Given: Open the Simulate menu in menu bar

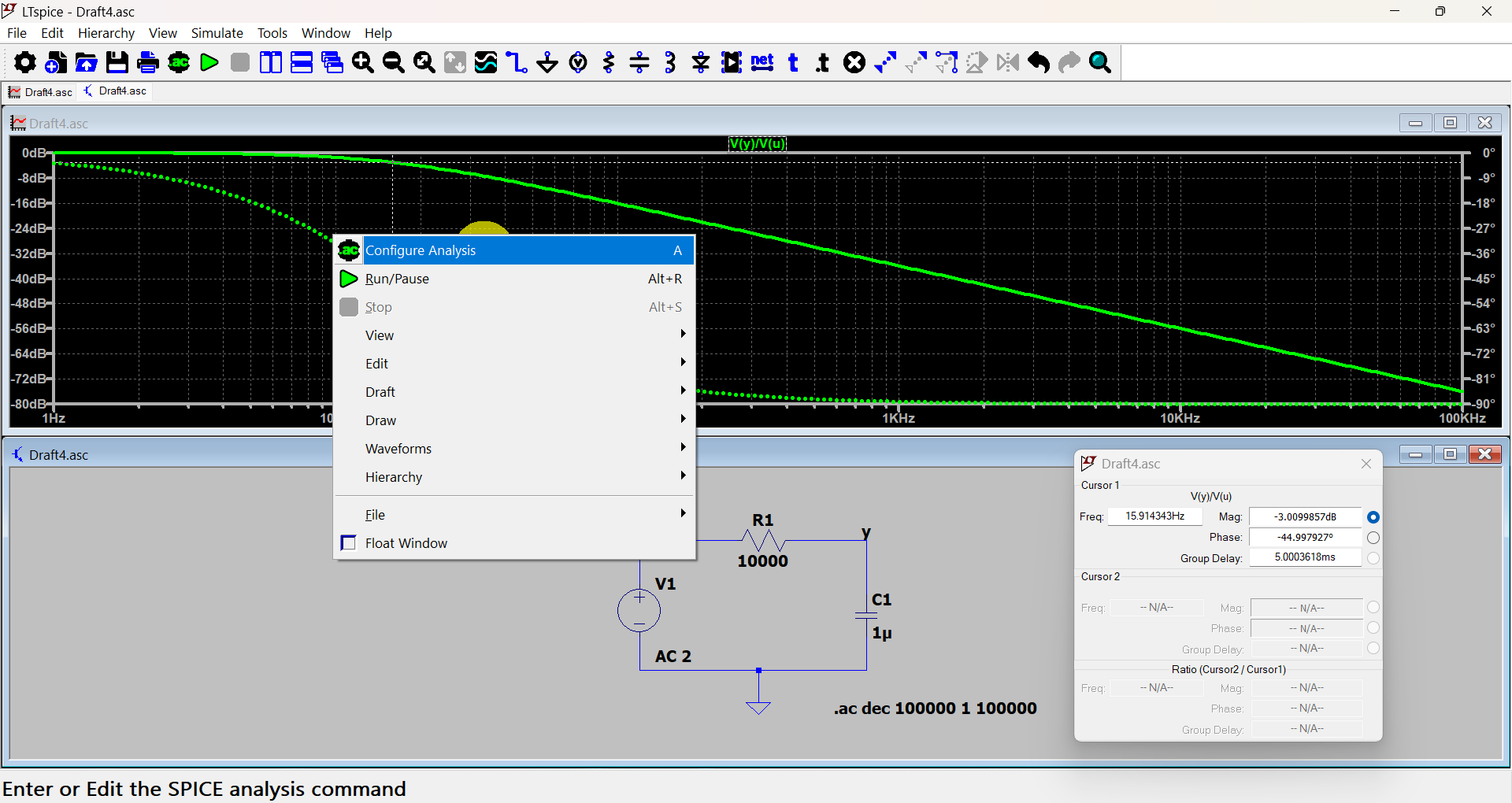Looking at the screenshot, I should pyautogui.click(x=217, y=33).
